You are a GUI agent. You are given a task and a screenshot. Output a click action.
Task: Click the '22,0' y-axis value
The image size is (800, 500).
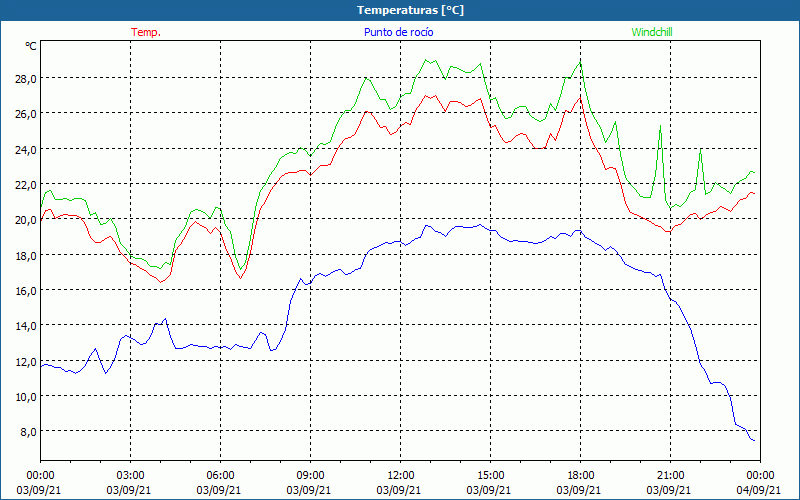coord(25,185)
